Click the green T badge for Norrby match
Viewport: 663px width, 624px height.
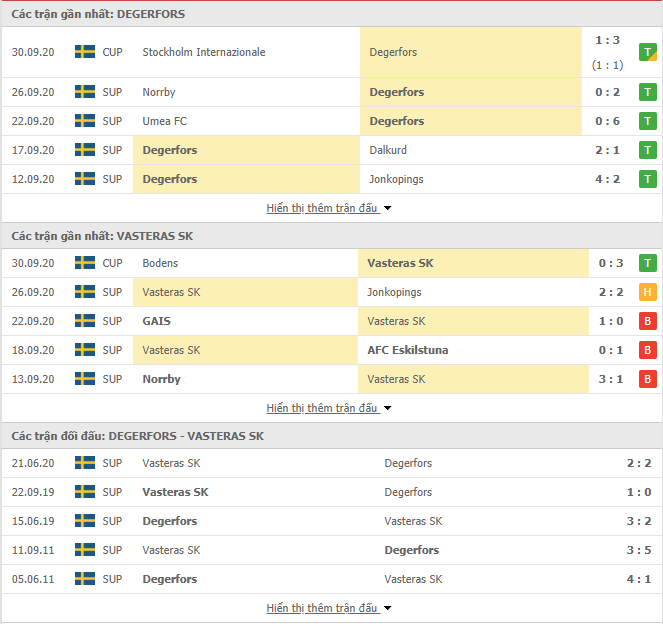pos(648,92)
